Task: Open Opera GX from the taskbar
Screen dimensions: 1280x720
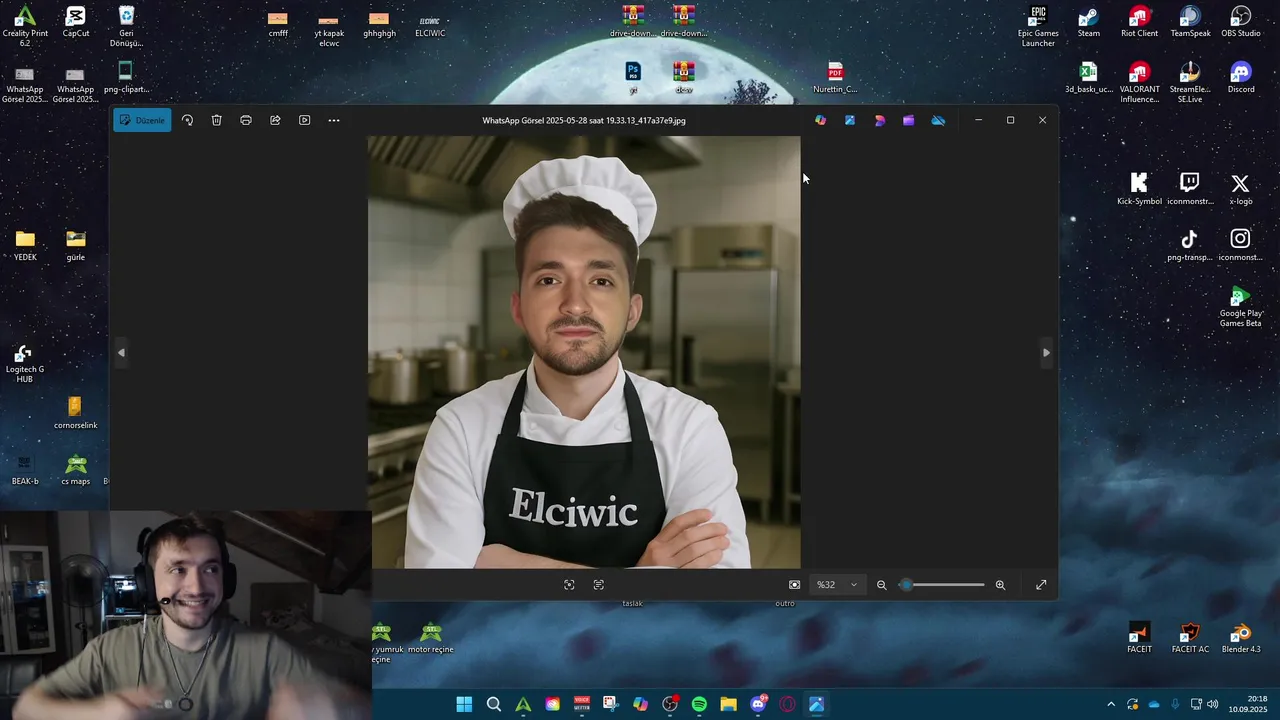Action: pos(787,704)
